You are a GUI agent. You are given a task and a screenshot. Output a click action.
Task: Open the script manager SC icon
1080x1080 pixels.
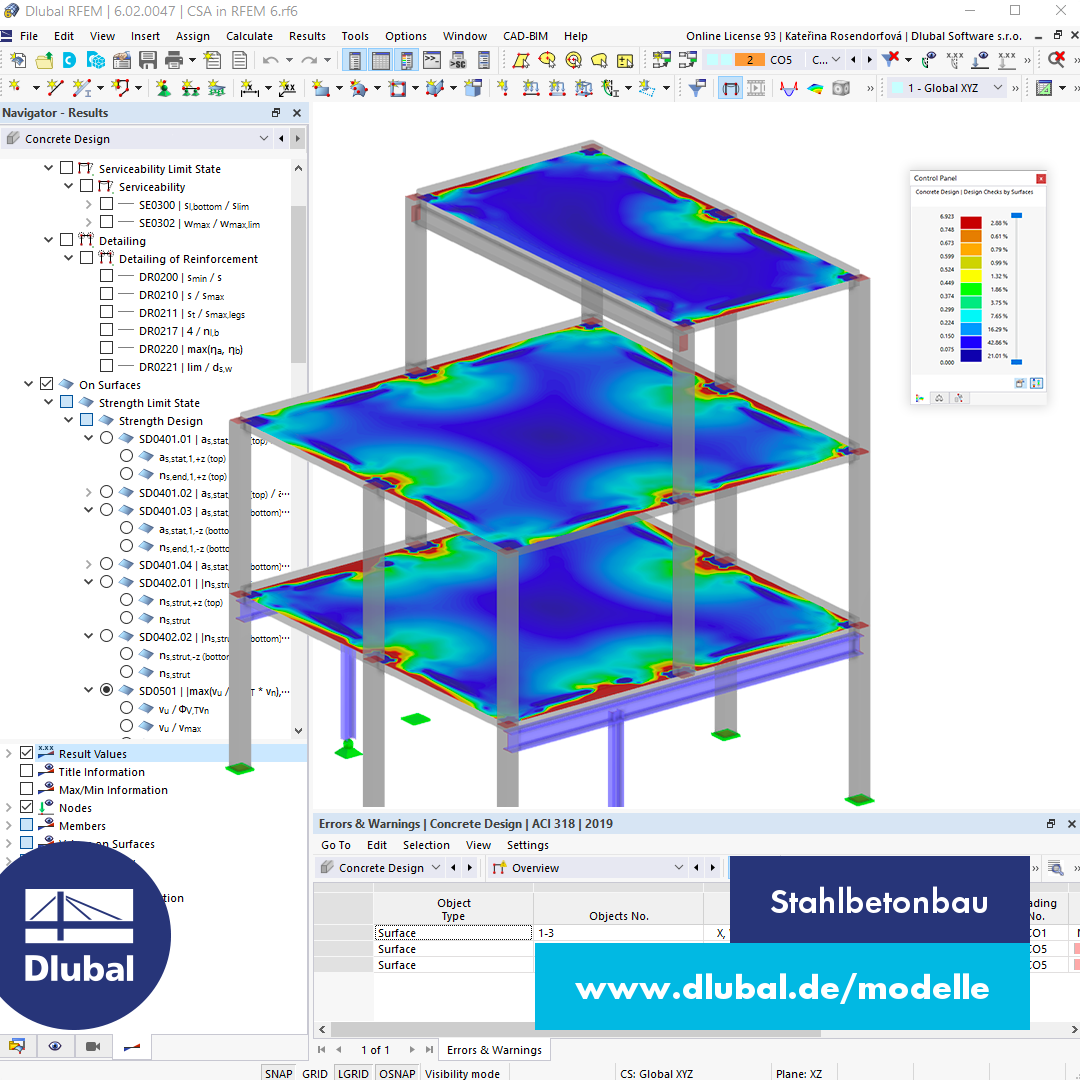pyautogui.click(x=457, y=61)
